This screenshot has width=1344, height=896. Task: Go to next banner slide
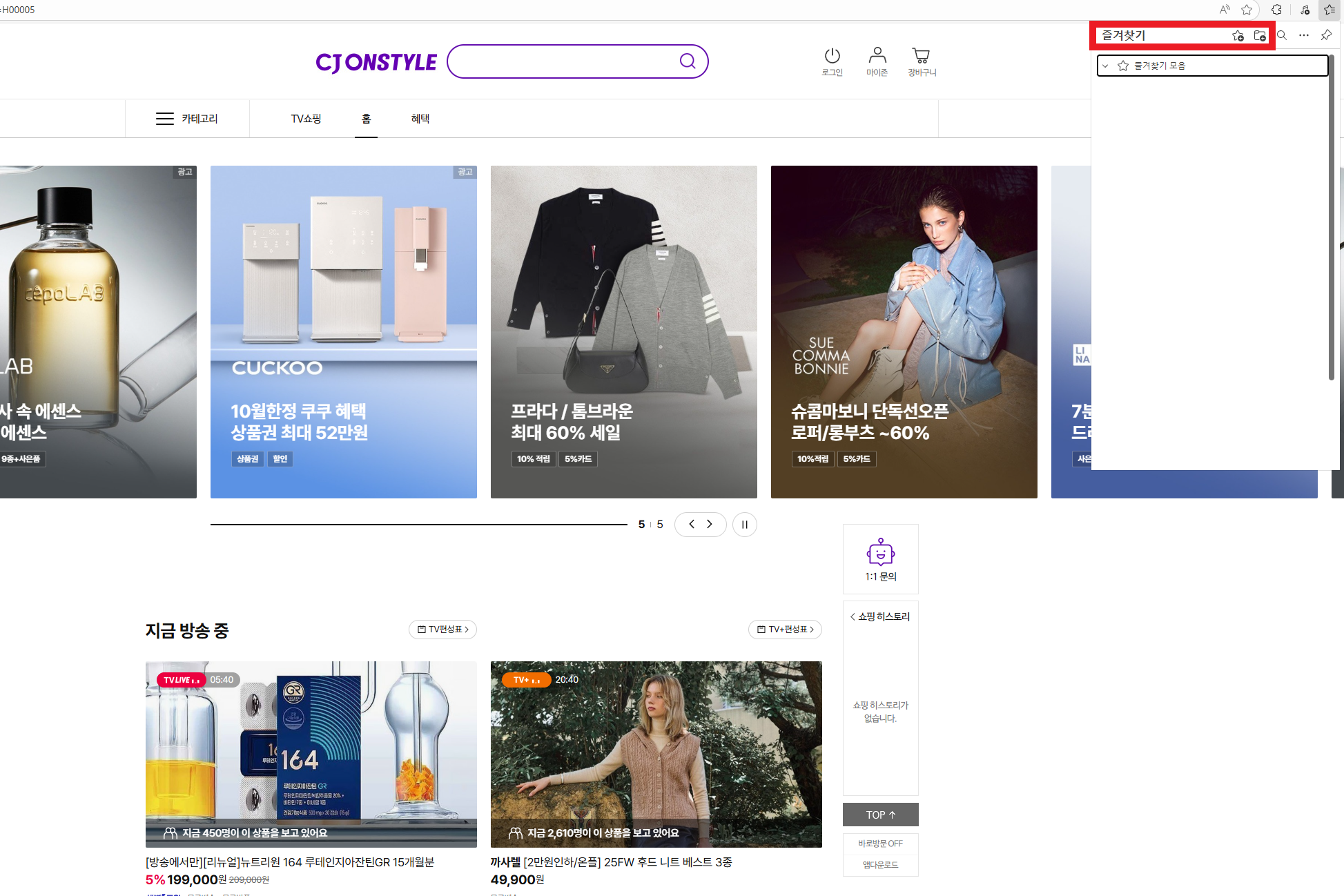pos(710,525)
